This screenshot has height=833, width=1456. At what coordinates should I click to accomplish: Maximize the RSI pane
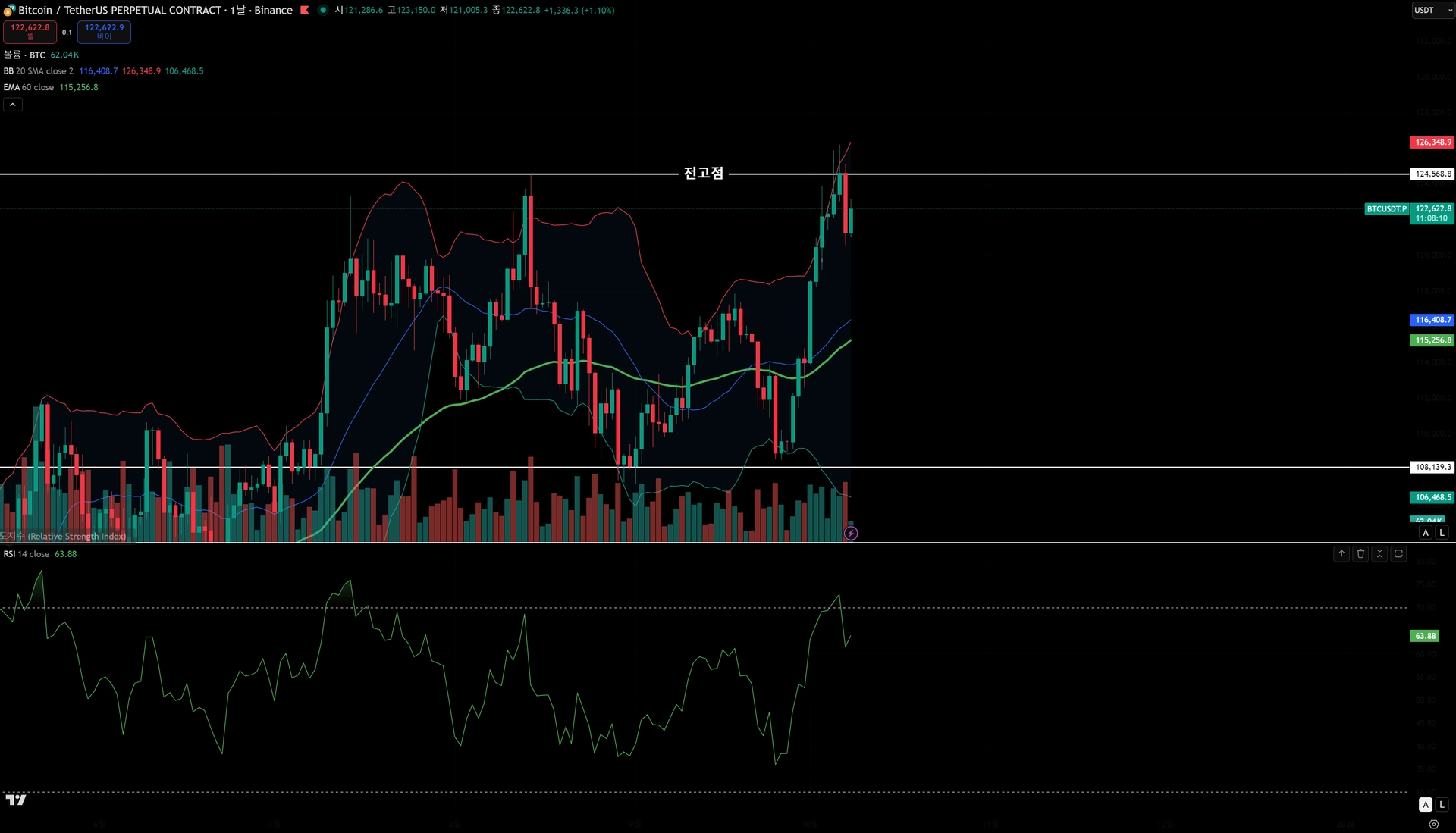[1399, 554]
